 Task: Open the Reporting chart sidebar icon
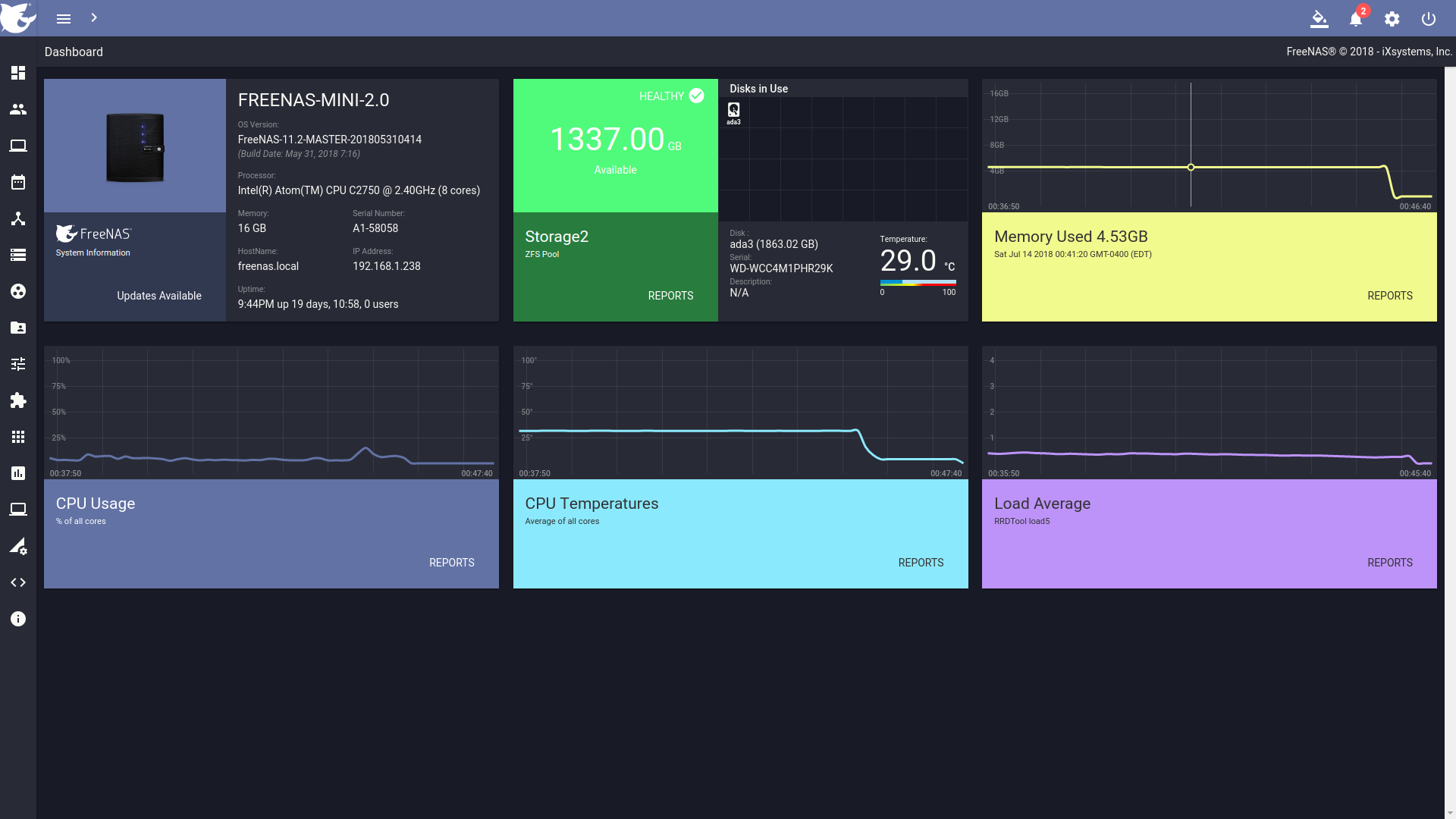click(18, 473)
